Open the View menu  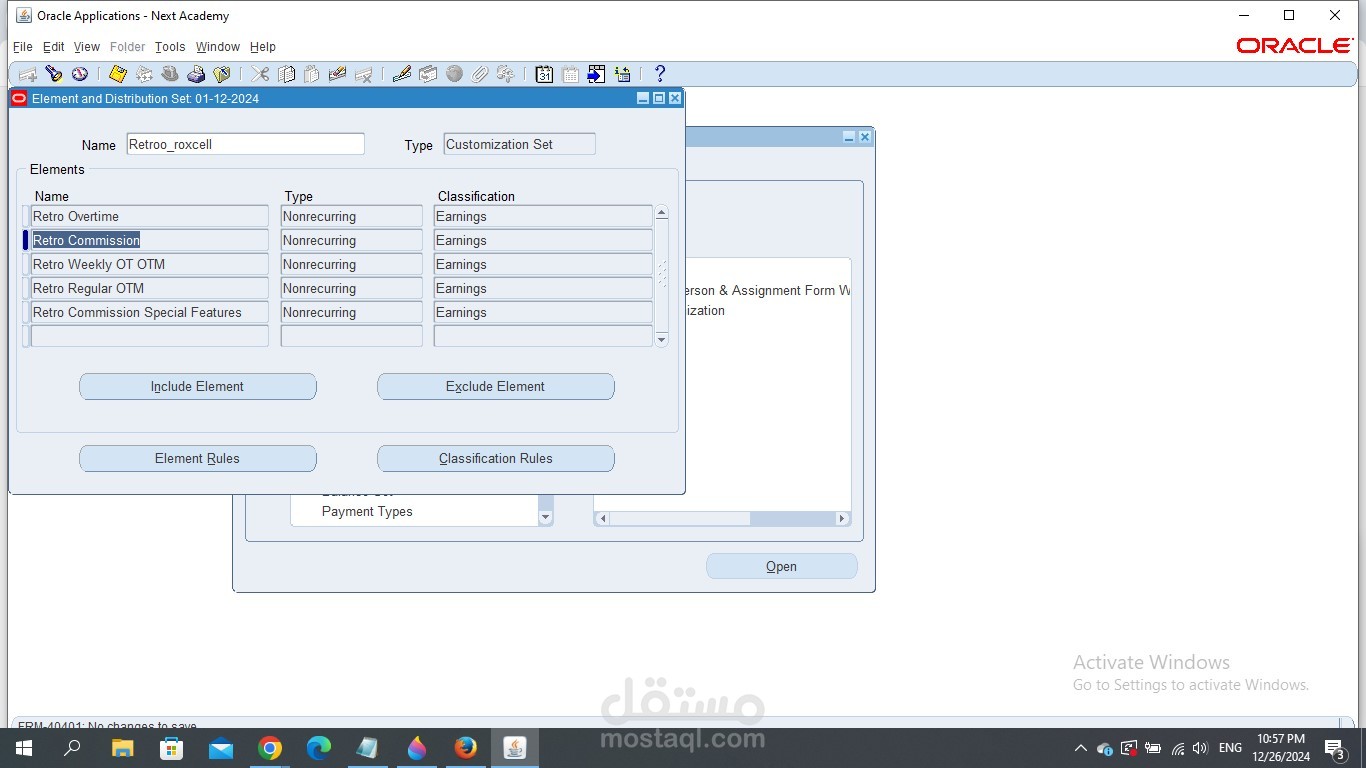87,47
